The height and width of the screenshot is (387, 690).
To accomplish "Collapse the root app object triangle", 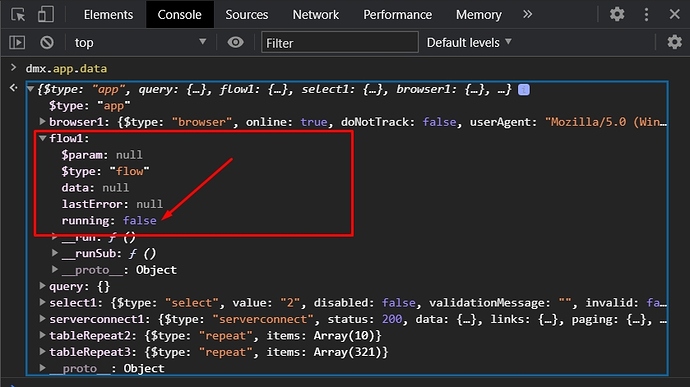I will click(30, 89).
